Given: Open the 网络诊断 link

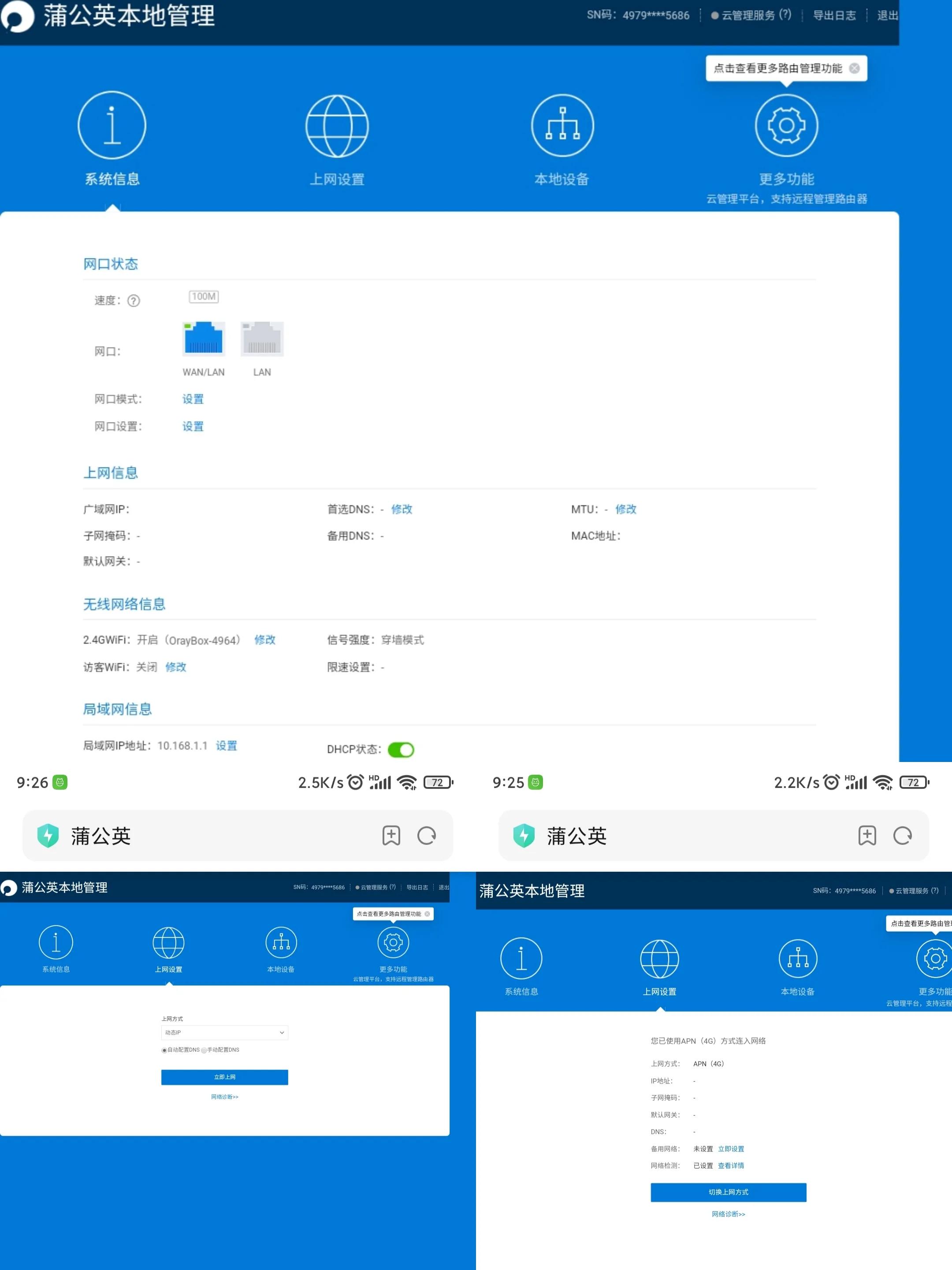Looking at the screenshot, I should pyautogui.click(x=224, y=1097).
